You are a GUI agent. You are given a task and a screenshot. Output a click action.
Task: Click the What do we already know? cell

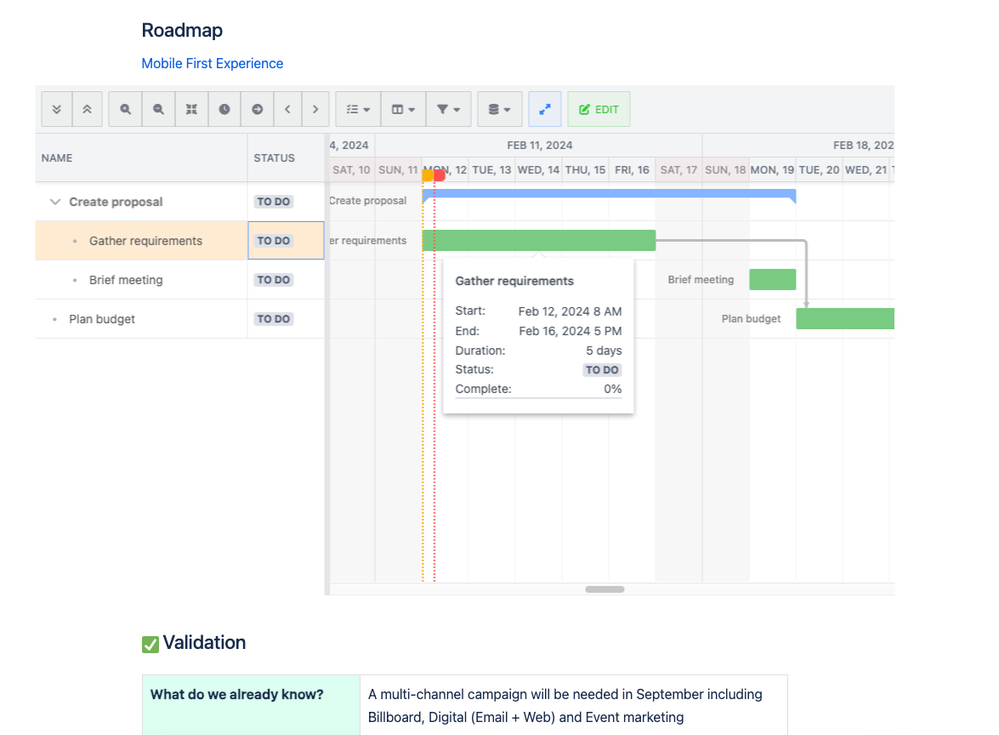point(252,705)
